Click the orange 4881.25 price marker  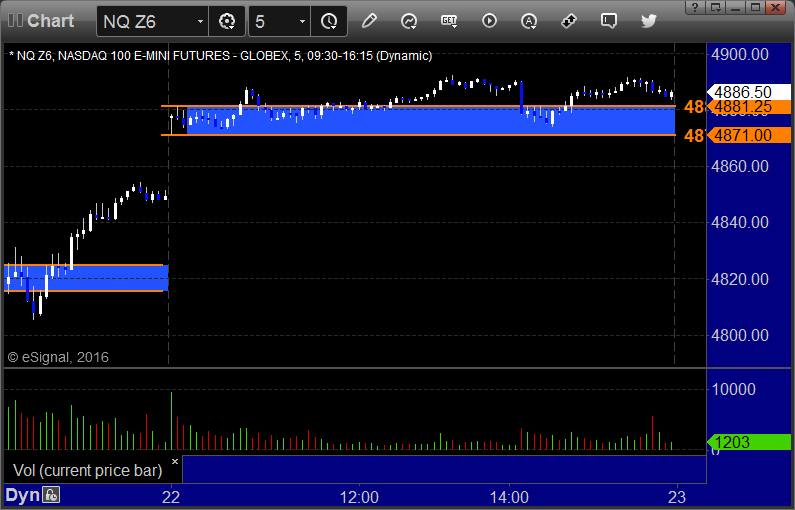point(750,107)
